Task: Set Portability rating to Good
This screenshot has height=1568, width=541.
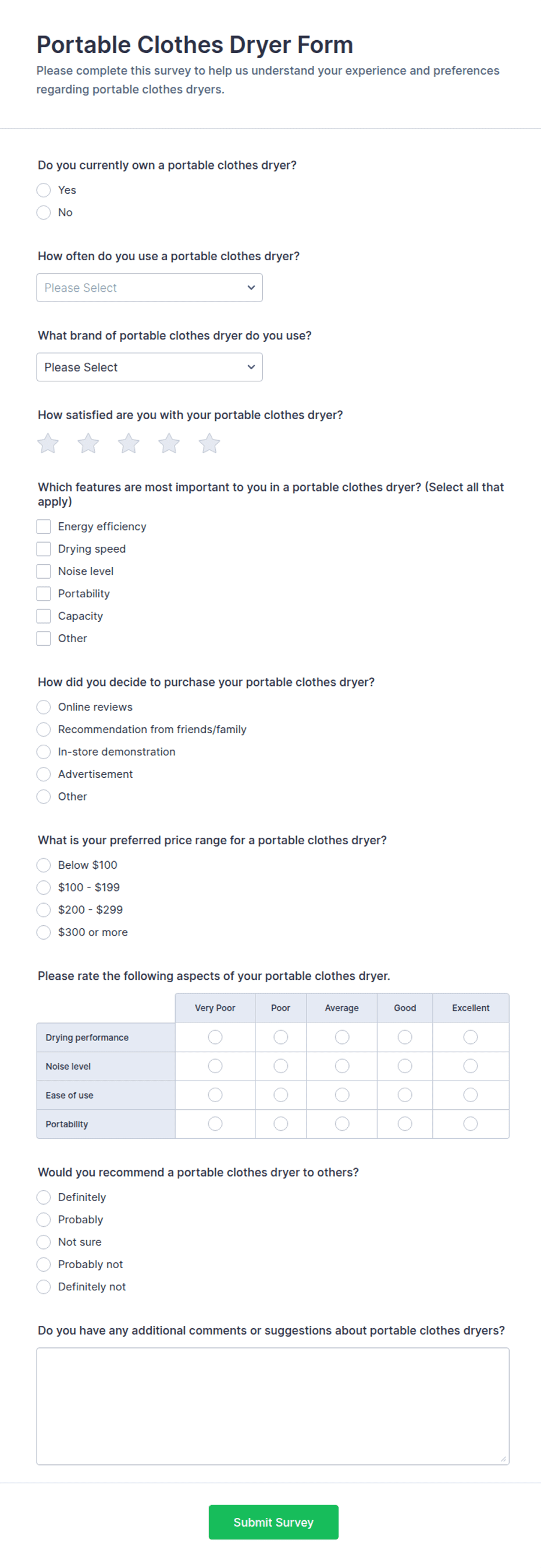Action: pos(405,1124)
